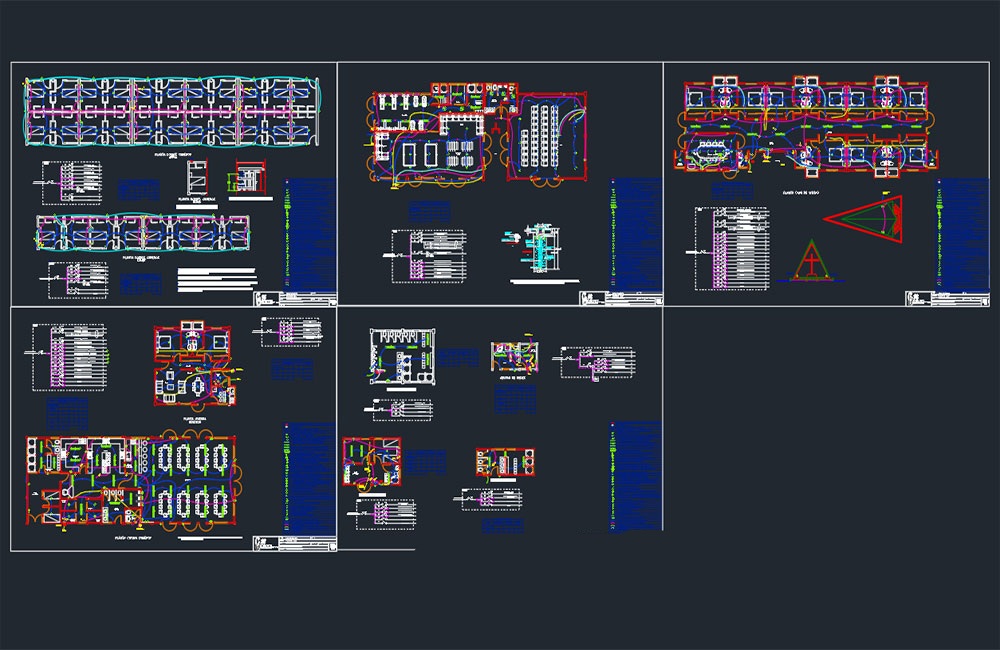Select the white-outlined plan atop fifth sheet
The height and width of the screenshot is (650, 1000).
(x=402, y=356)
